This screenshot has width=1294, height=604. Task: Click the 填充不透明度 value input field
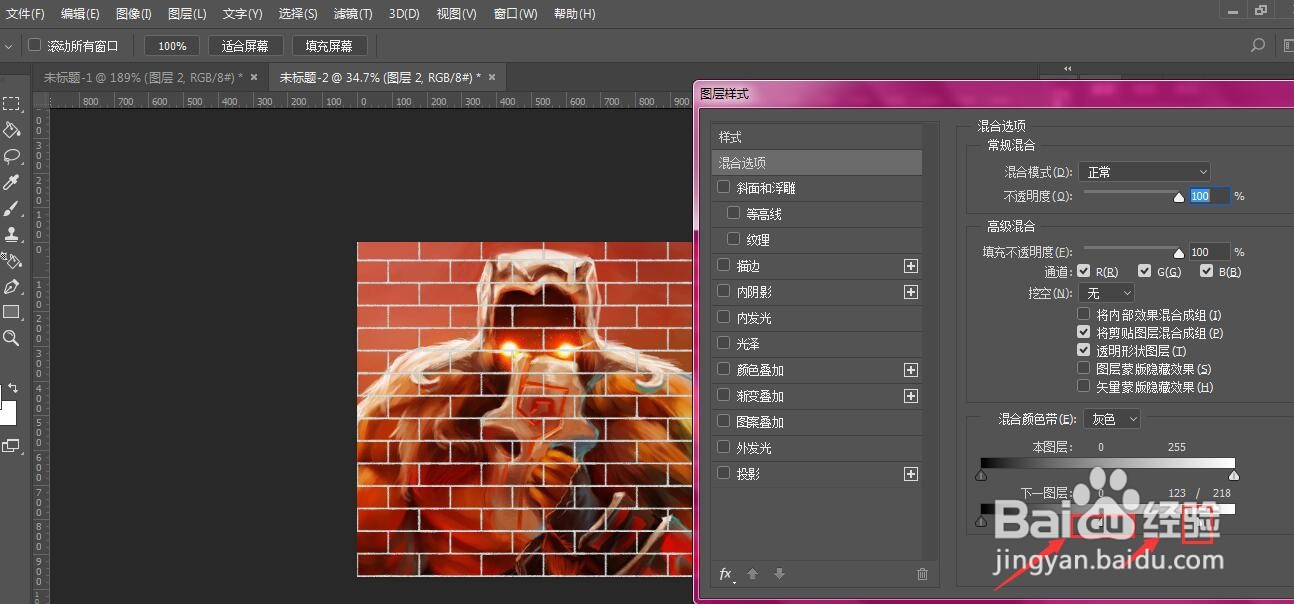coord(1208,252)
